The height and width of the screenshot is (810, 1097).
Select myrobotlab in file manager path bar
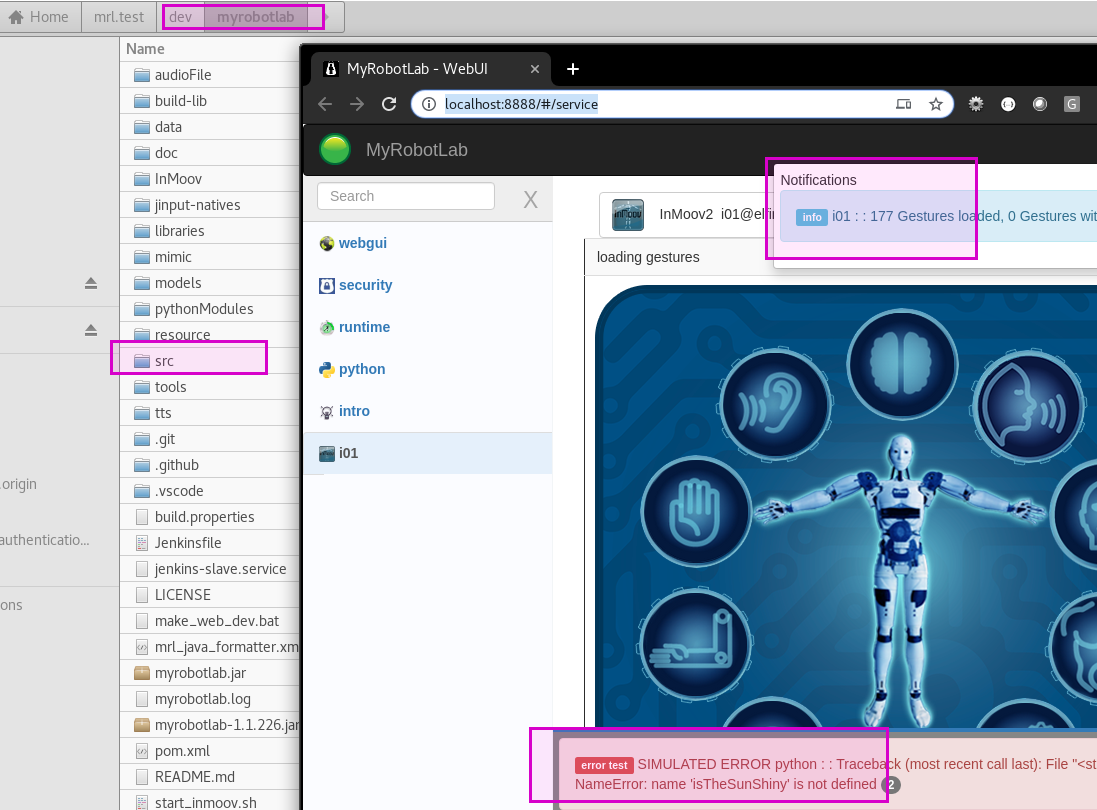255,17
